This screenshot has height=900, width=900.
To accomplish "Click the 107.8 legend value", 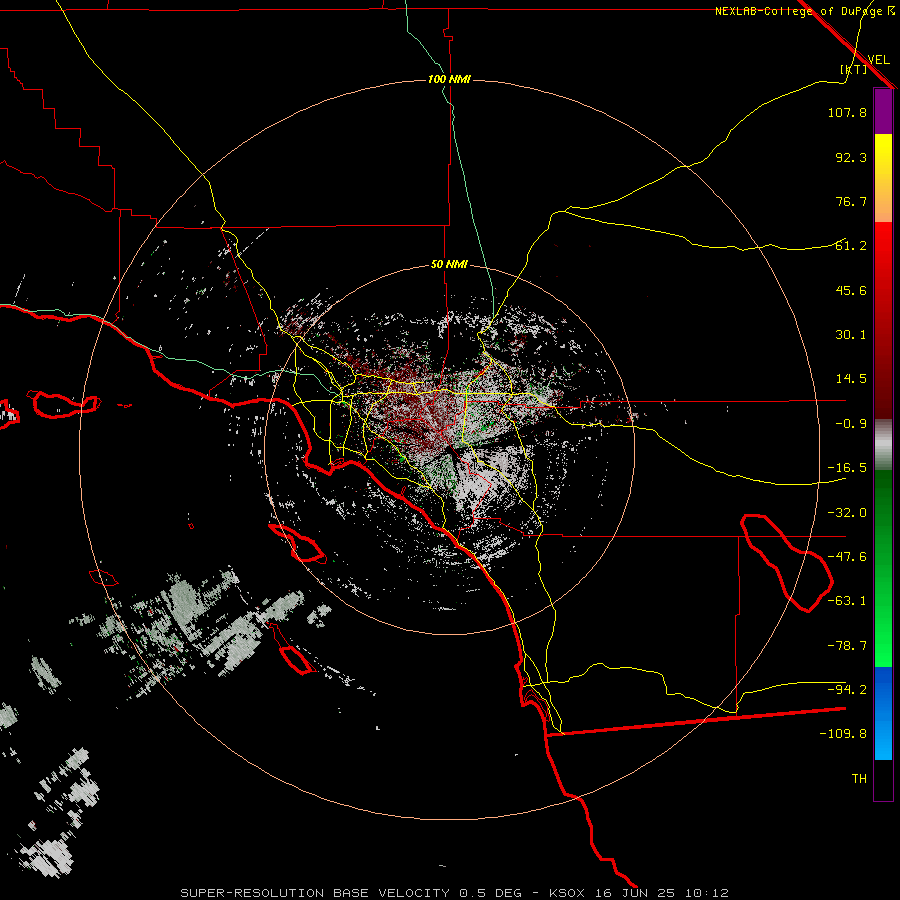I will coord(847,112).
